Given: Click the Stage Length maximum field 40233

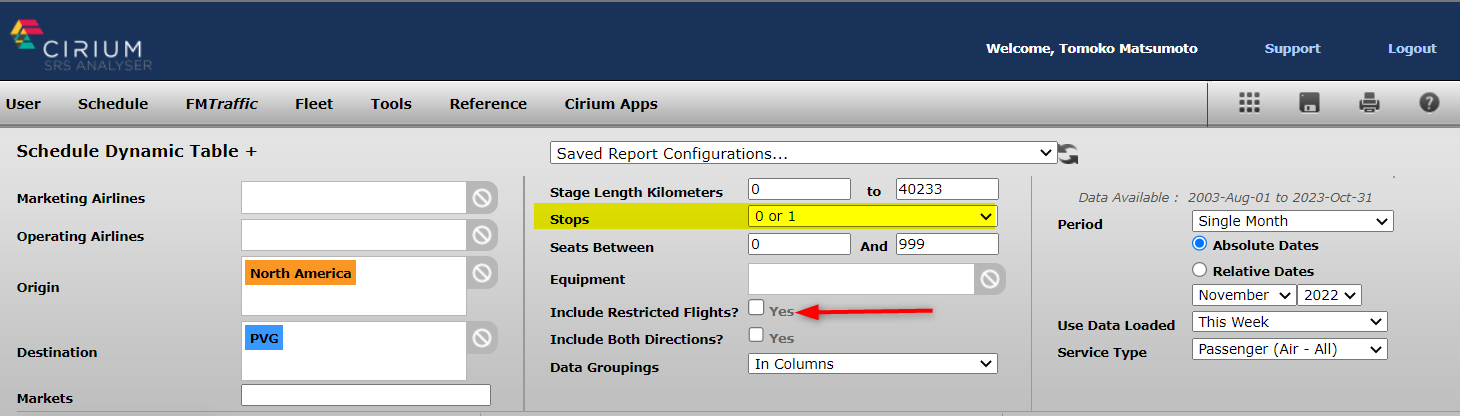Looking at the screenshot, I should (947, 189).
